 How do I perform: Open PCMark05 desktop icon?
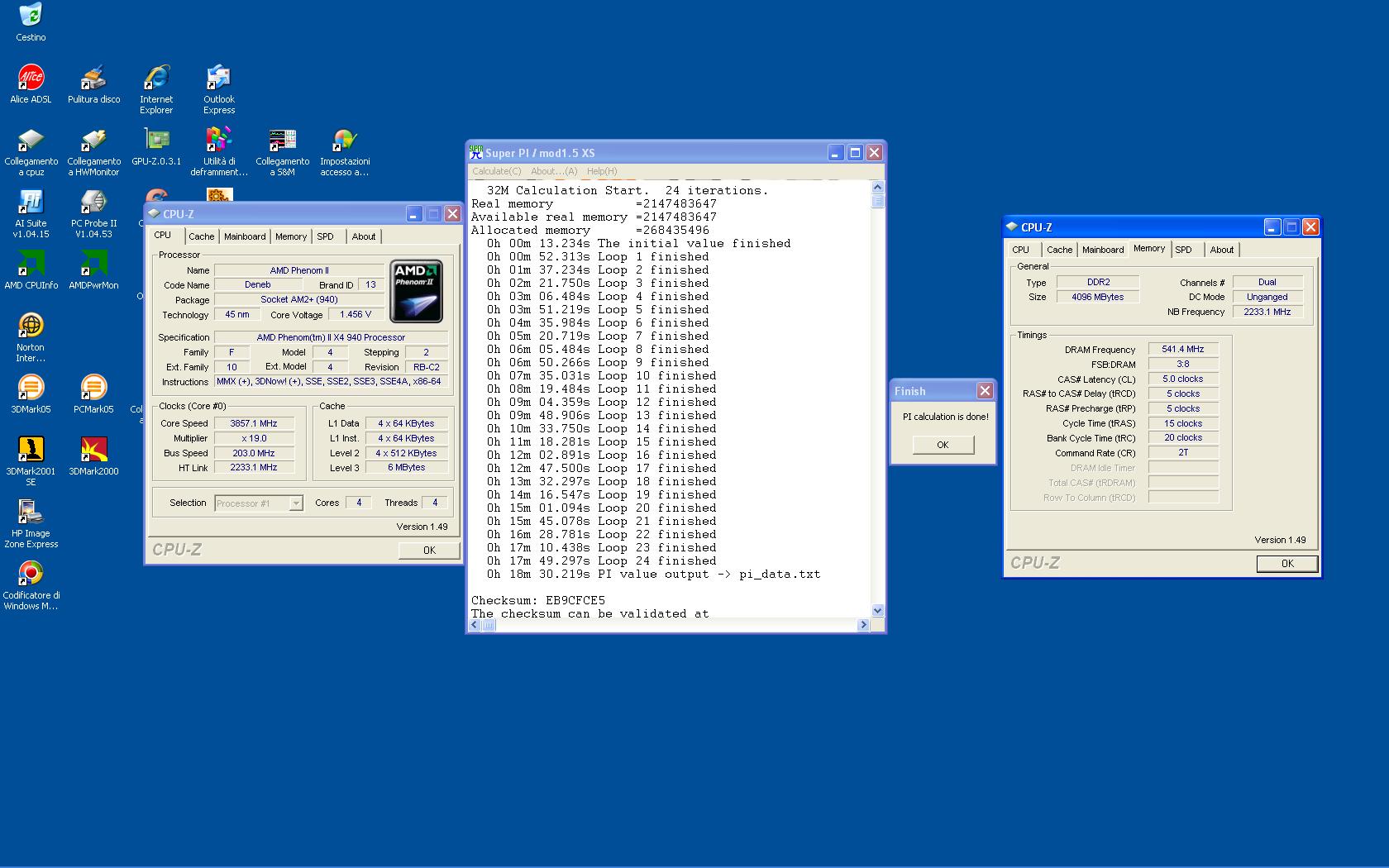[93, 394]
